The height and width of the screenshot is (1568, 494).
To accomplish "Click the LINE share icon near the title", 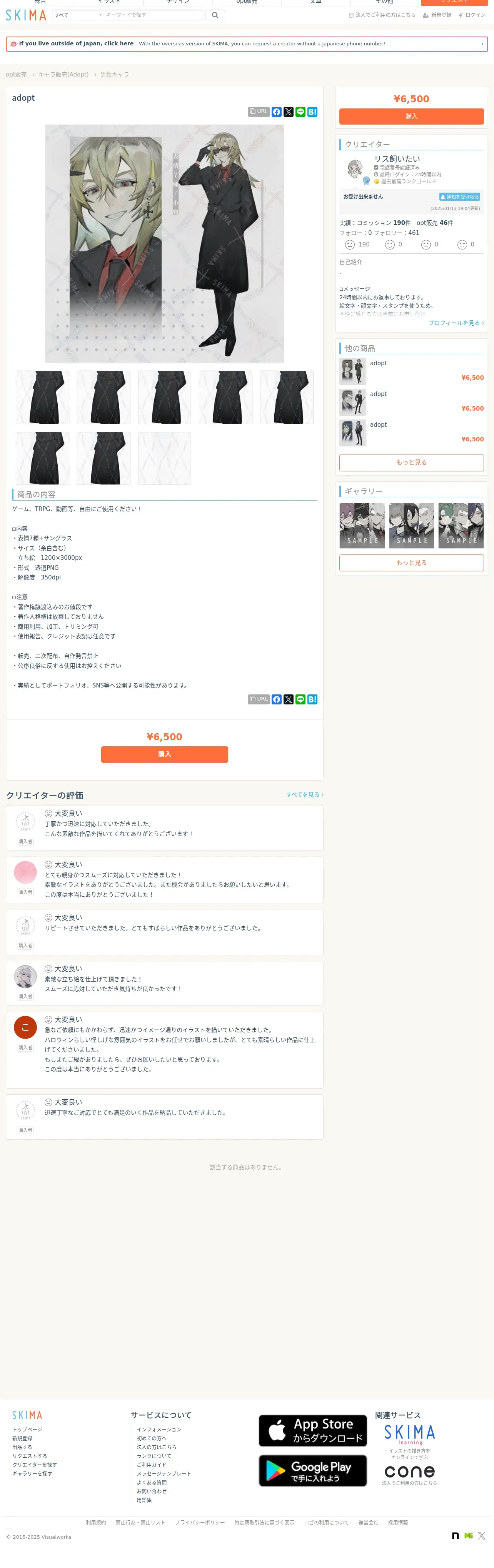I will coord(300,112).
